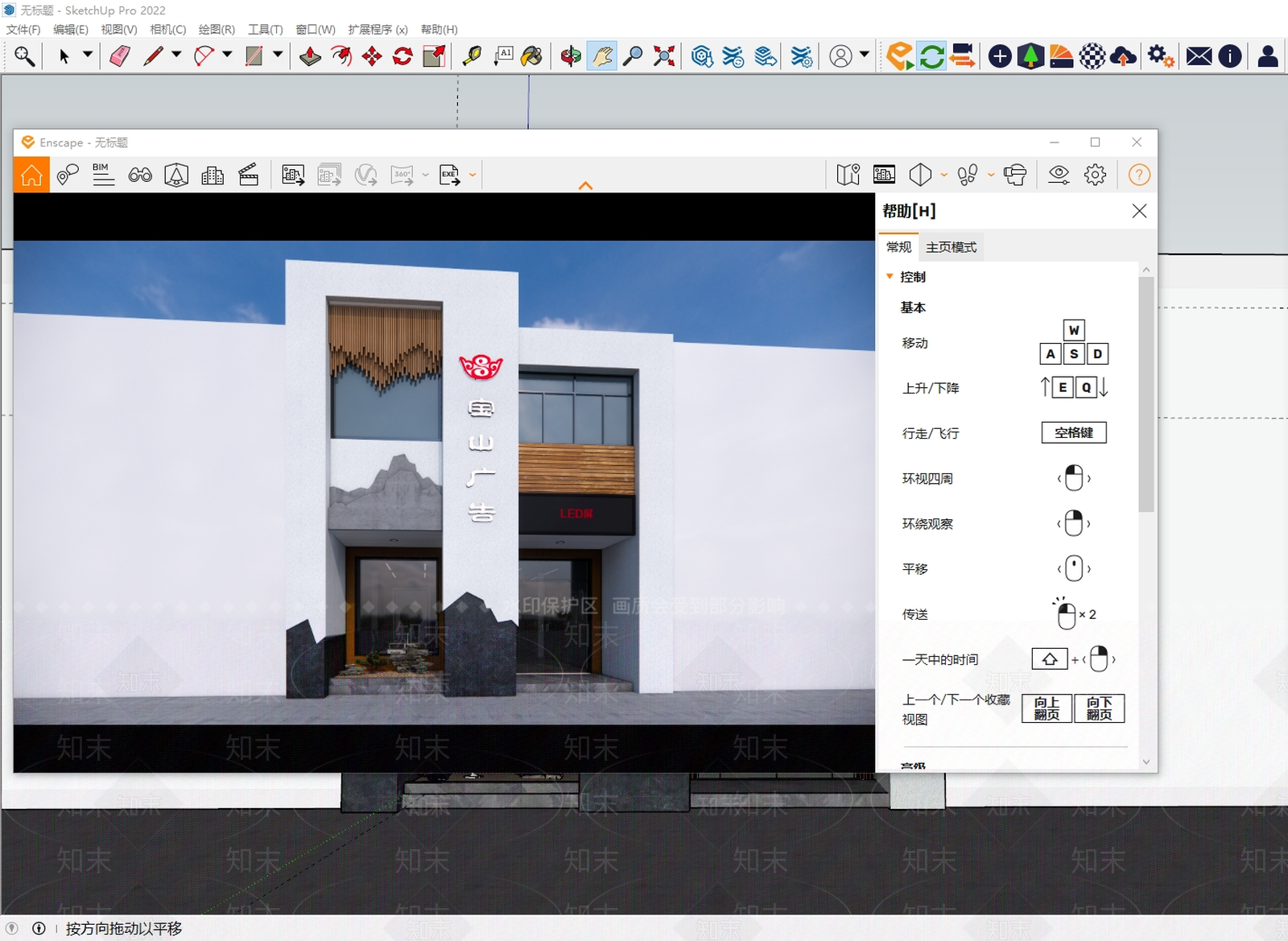Click the Zoom Extents tool
This screenshot has width=1288, height=941.
pos(663,56)
